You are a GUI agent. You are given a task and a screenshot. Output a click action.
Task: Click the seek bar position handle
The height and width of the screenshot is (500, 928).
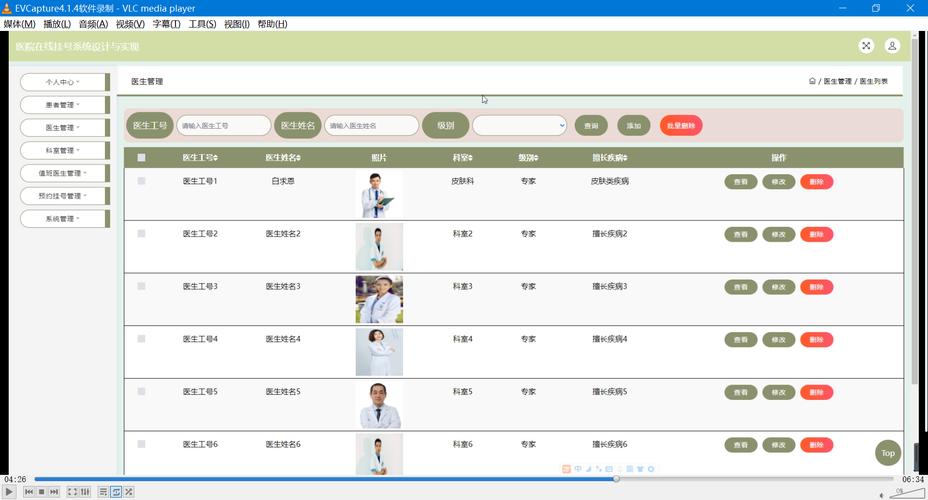pos(616,479)
